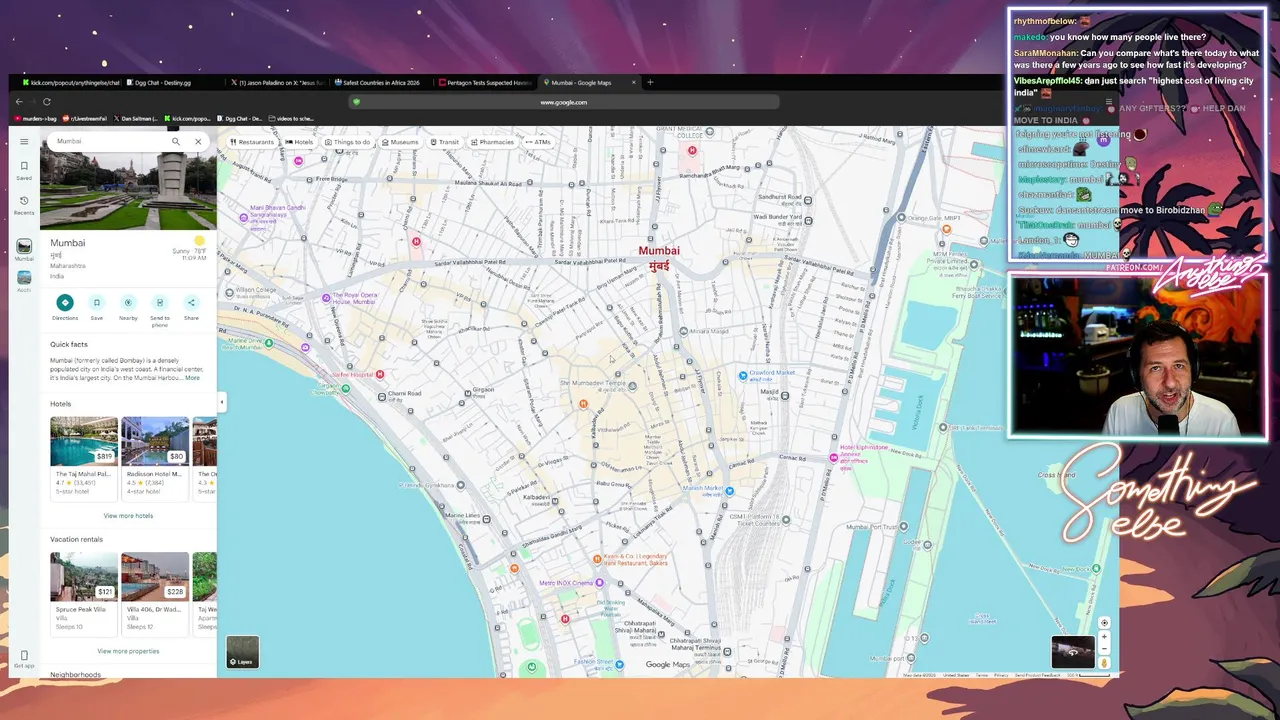
Task: Activate the Street View pegman
Action: click(1104, 662)
